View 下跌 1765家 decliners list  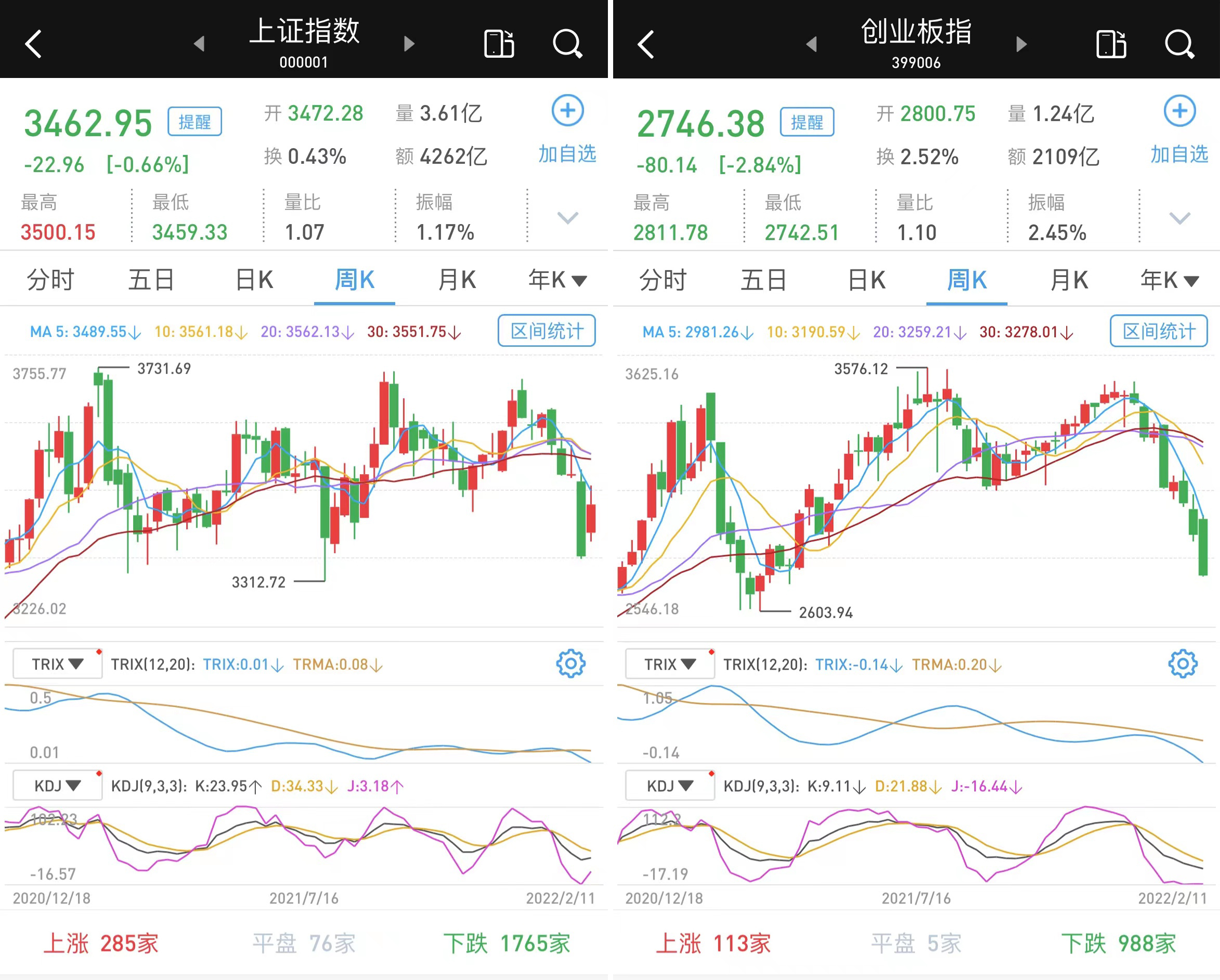point(507,943)
